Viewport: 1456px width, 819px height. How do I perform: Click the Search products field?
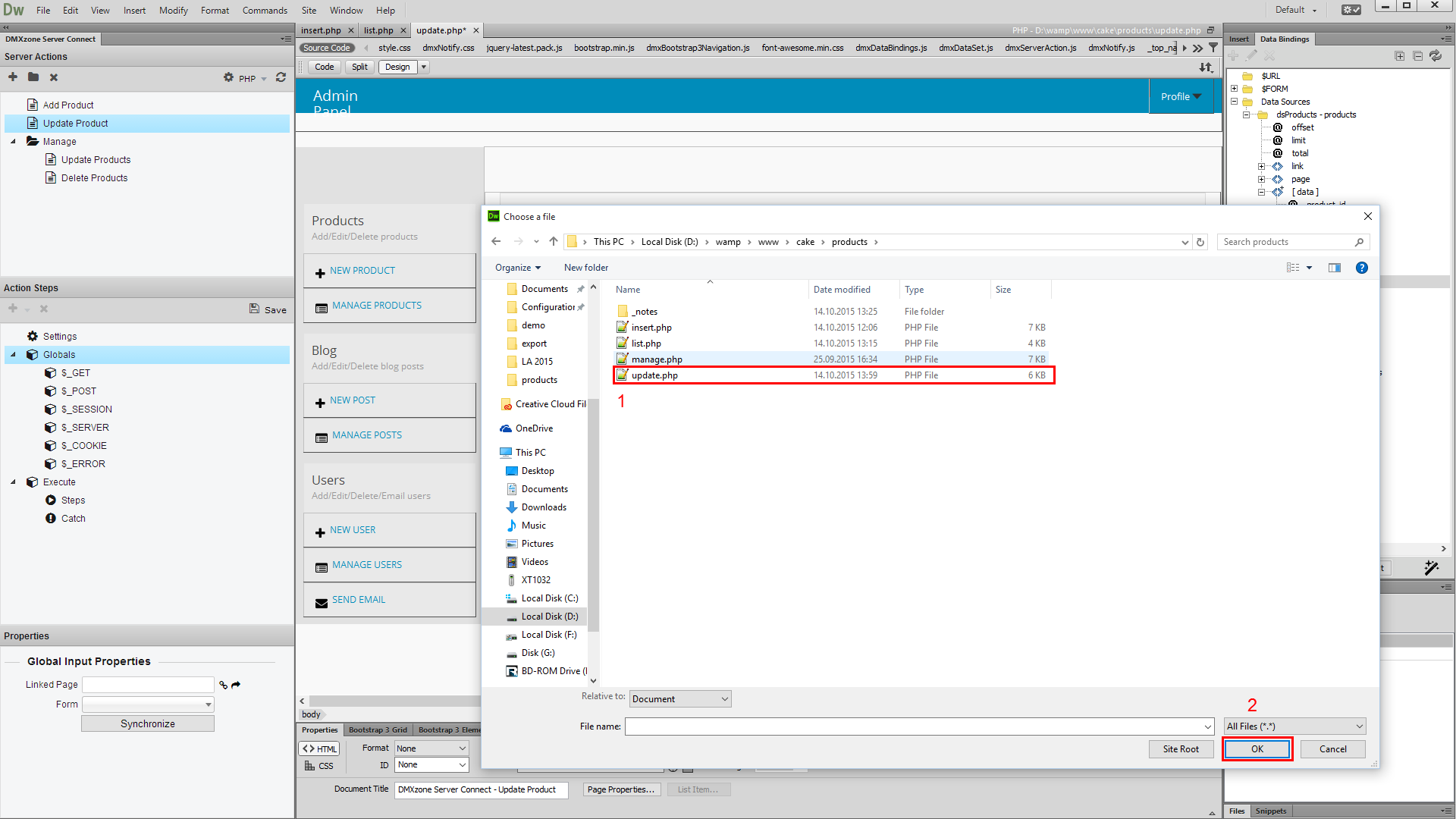pyautogui.click(x=1293, y=242)
